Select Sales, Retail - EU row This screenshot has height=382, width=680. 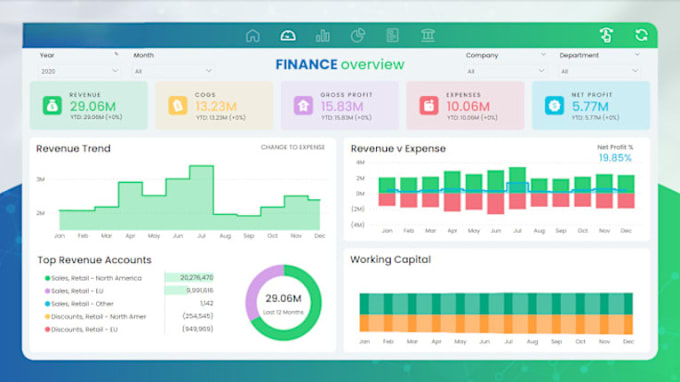[129, 291]
